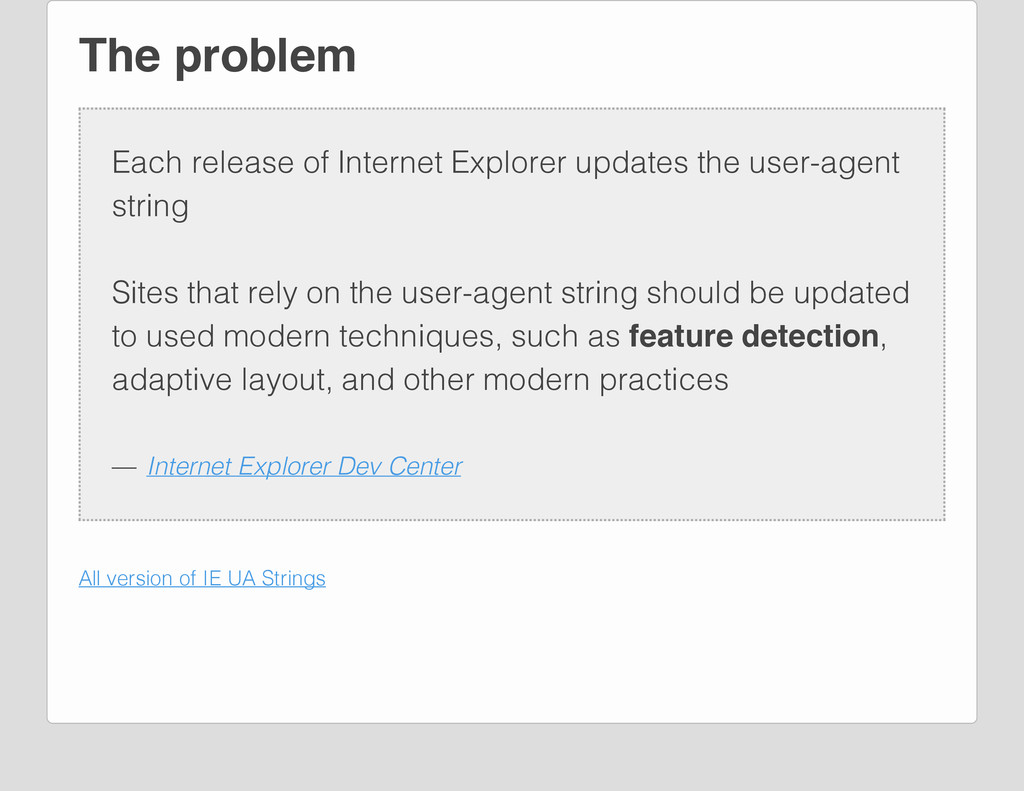Click the "The problem" slide heading
The height and width of the screenshot is (791, 1024).
tap(217, 56)
